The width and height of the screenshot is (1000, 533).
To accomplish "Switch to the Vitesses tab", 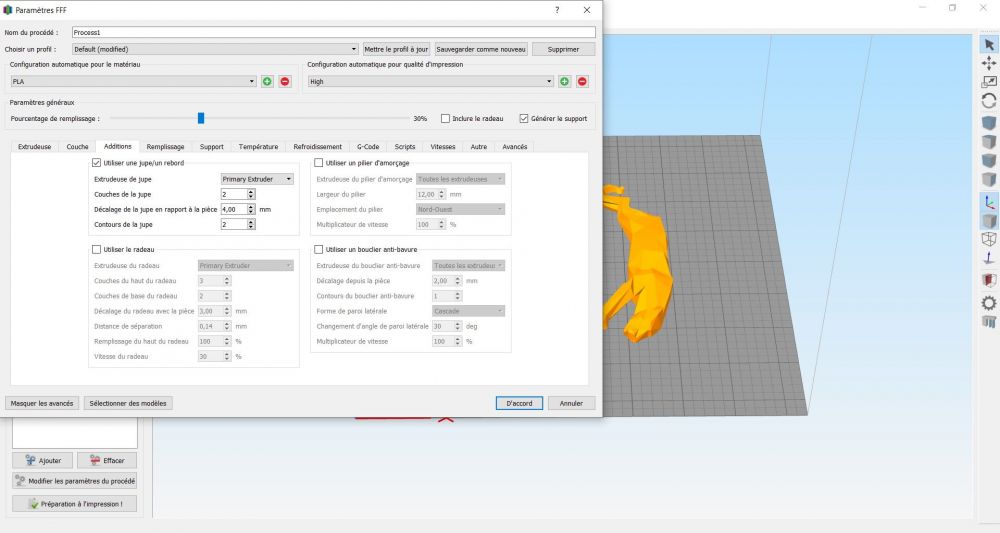I will click(443, 147).
